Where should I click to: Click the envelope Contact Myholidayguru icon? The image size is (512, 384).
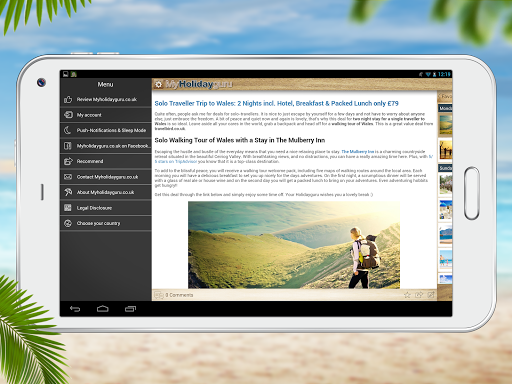coord(68,177)
